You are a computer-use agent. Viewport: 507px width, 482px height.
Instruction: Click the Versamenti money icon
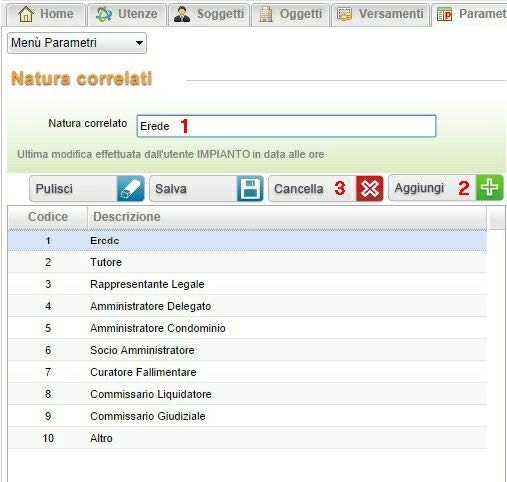(x=344, y=14)
